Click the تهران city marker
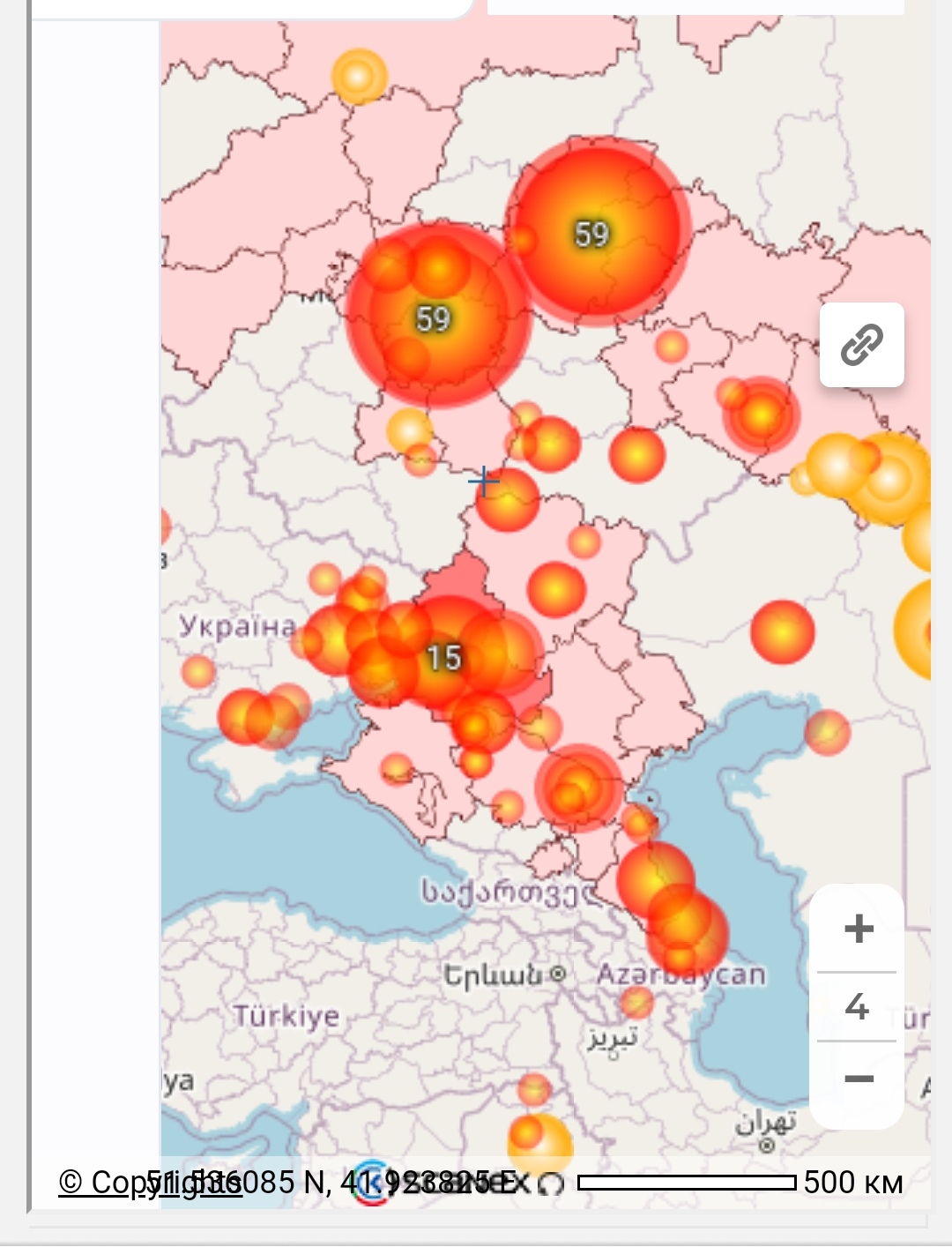The width and height of the screenshot is (952, 1247). coord(766,1145)
